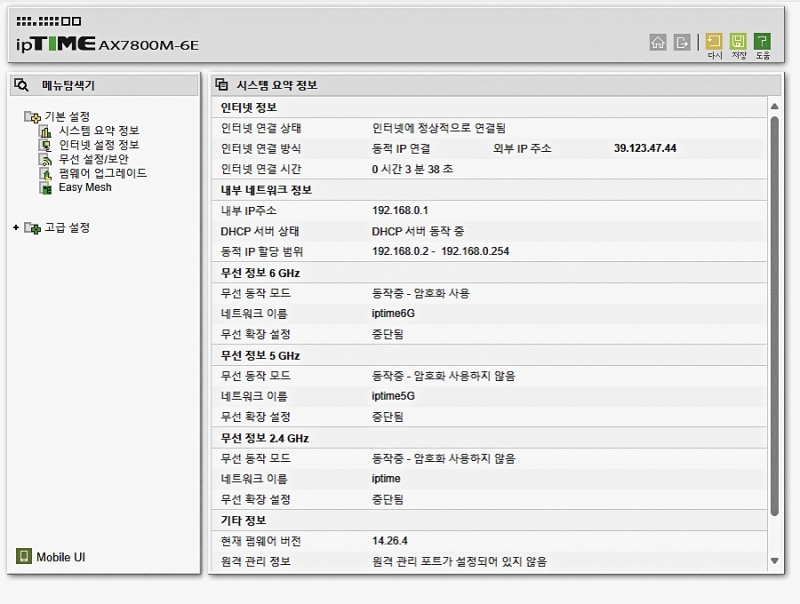The width and height of the screenshot is (800, 604).
Task: Click the logout icon in header
Action: point(683,42)
